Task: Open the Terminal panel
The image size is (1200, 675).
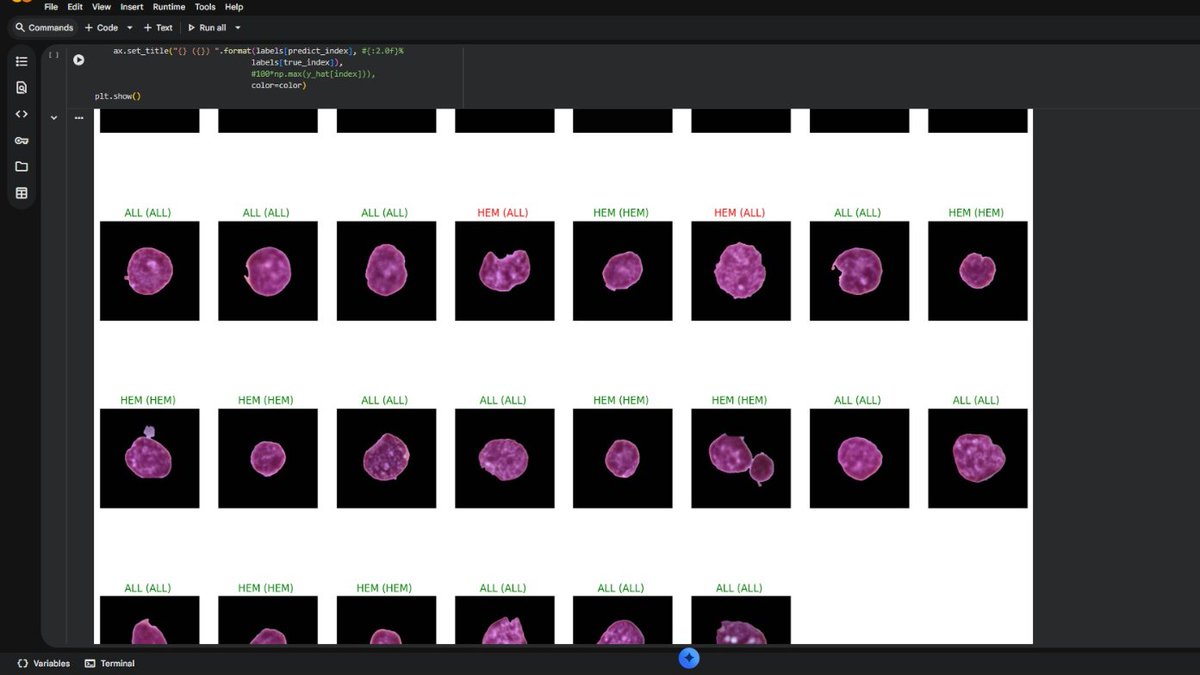Action: 110,663
